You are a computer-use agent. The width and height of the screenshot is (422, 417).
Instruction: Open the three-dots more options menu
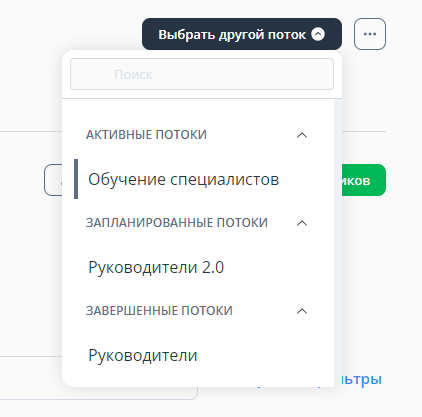click(x=370, y=34)
